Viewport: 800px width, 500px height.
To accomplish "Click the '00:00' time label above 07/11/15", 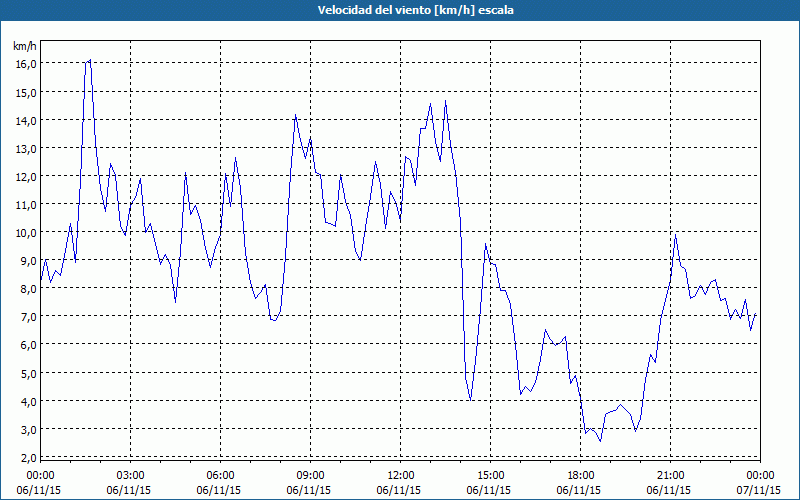I will pos(760,476).
